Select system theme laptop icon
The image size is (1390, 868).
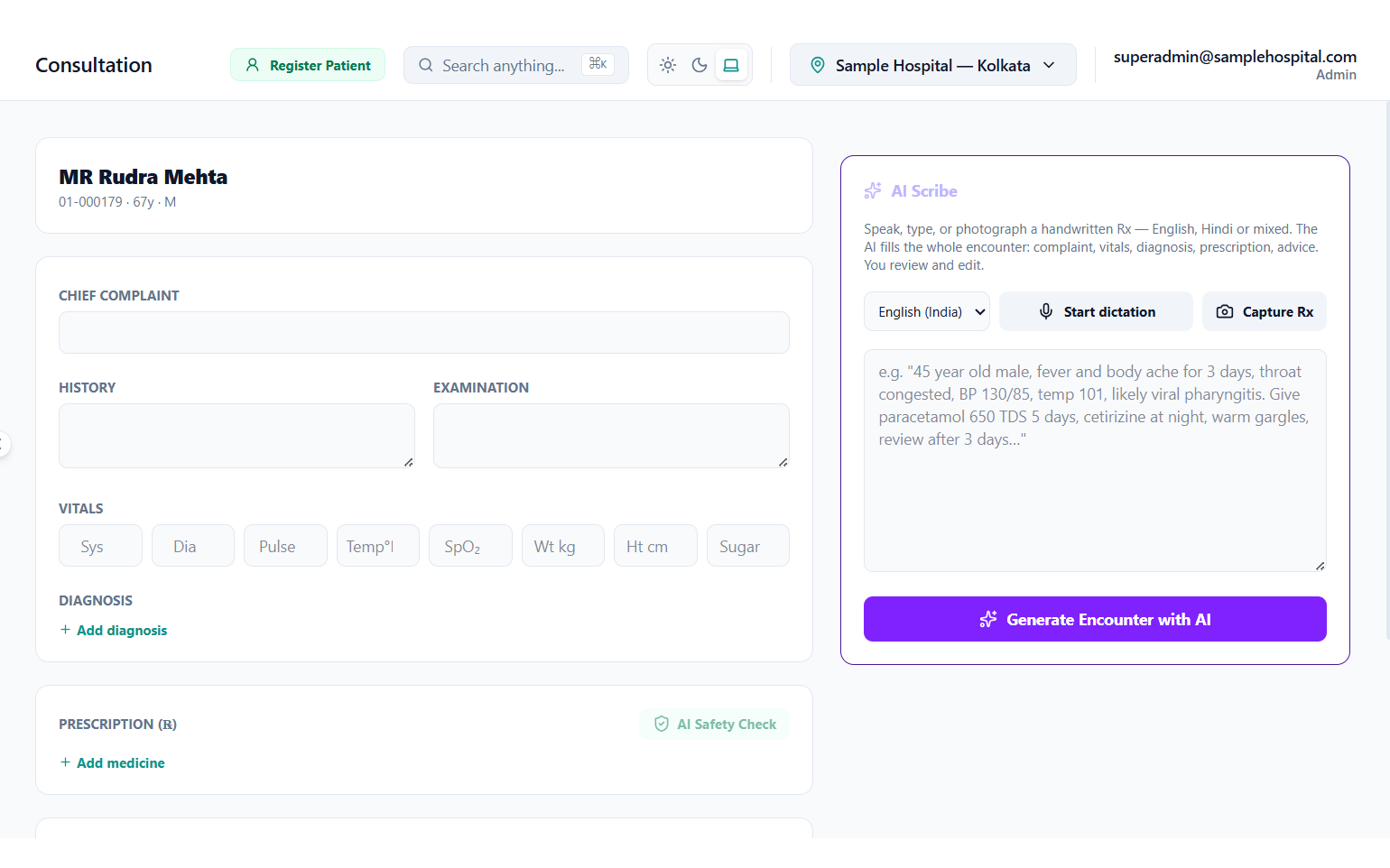coord(731,65)
